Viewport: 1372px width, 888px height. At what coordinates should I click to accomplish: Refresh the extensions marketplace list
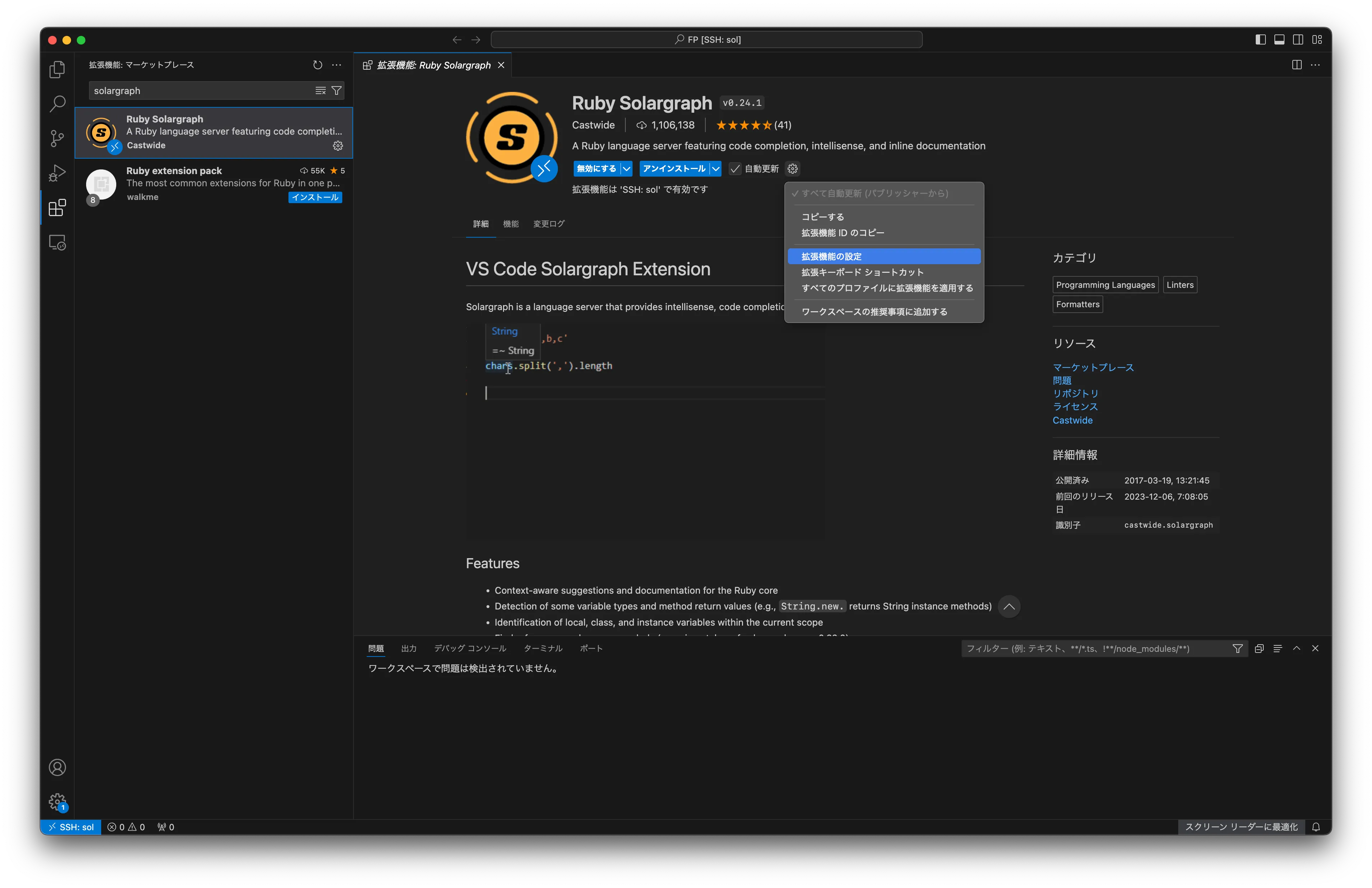[318, 65]
